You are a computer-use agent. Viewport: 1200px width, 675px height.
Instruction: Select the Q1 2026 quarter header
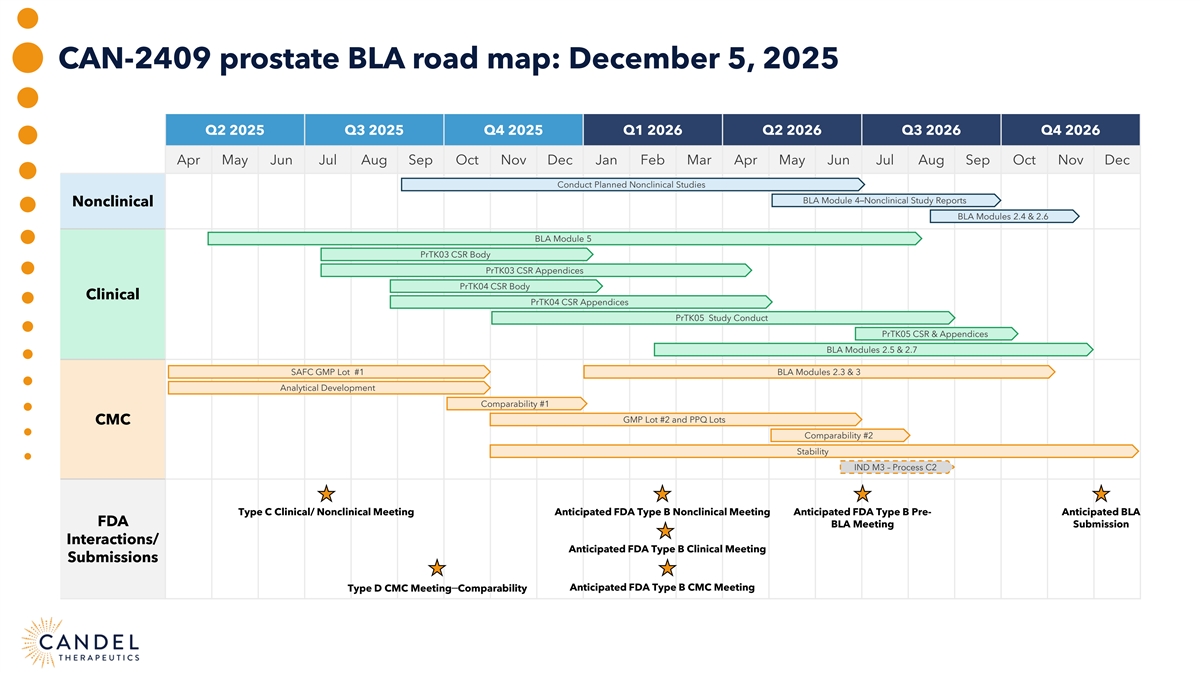point(652,130)
